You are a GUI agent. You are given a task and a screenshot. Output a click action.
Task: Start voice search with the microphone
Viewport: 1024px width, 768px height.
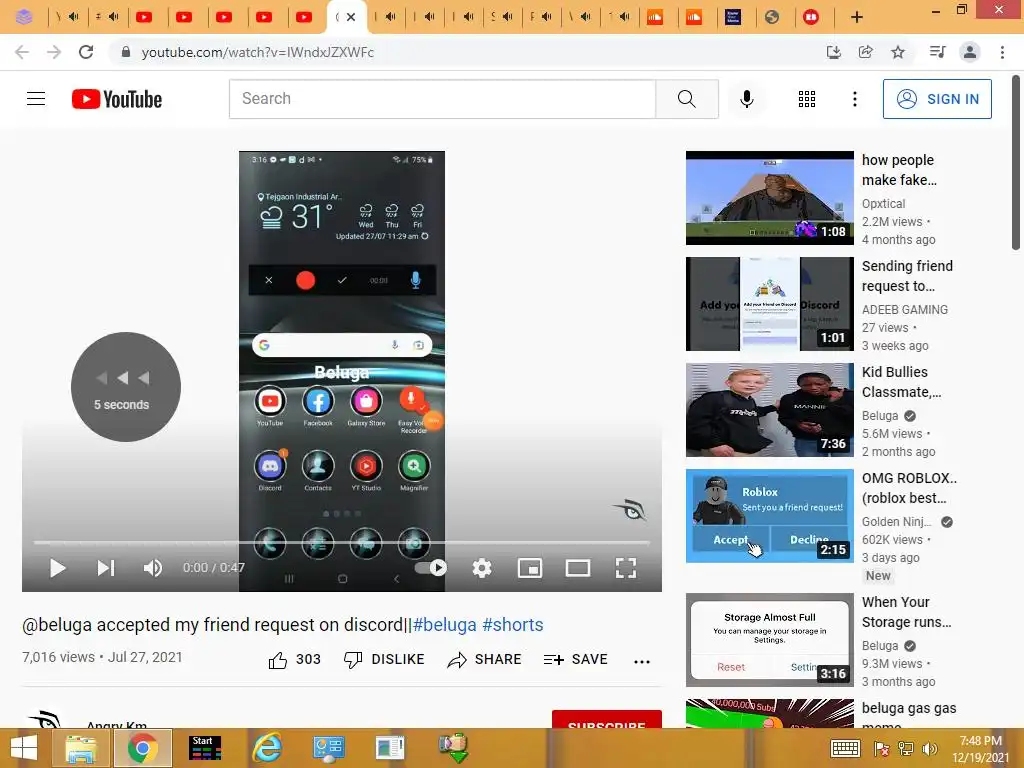[746, 99]
